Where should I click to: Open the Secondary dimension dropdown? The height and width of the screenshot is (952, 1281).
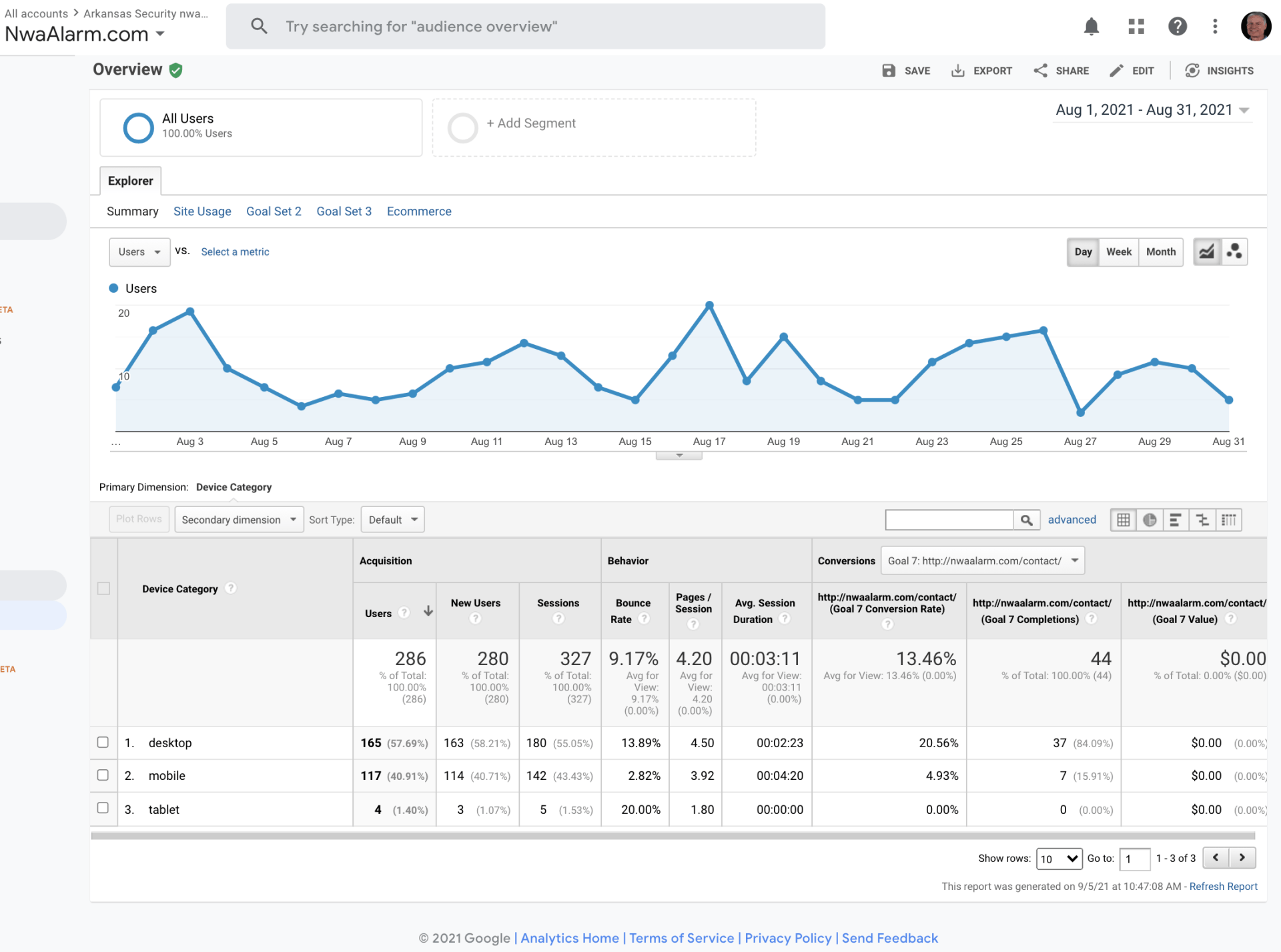(x=238, y=520)
